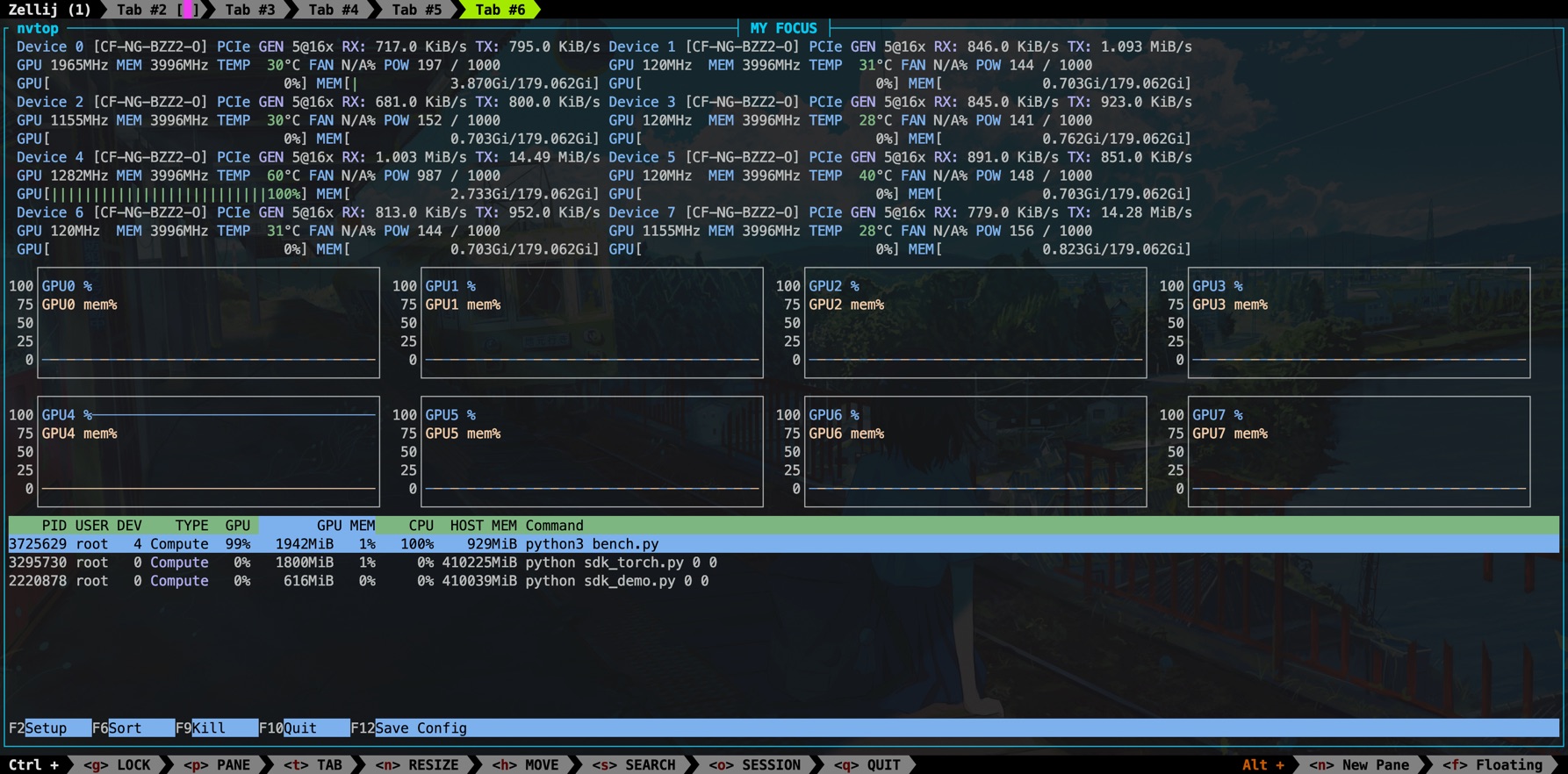The height and width of the screenshot is (774, 1568).
Task: Select the python3 bench.py process row
Action: pos(351,544)
